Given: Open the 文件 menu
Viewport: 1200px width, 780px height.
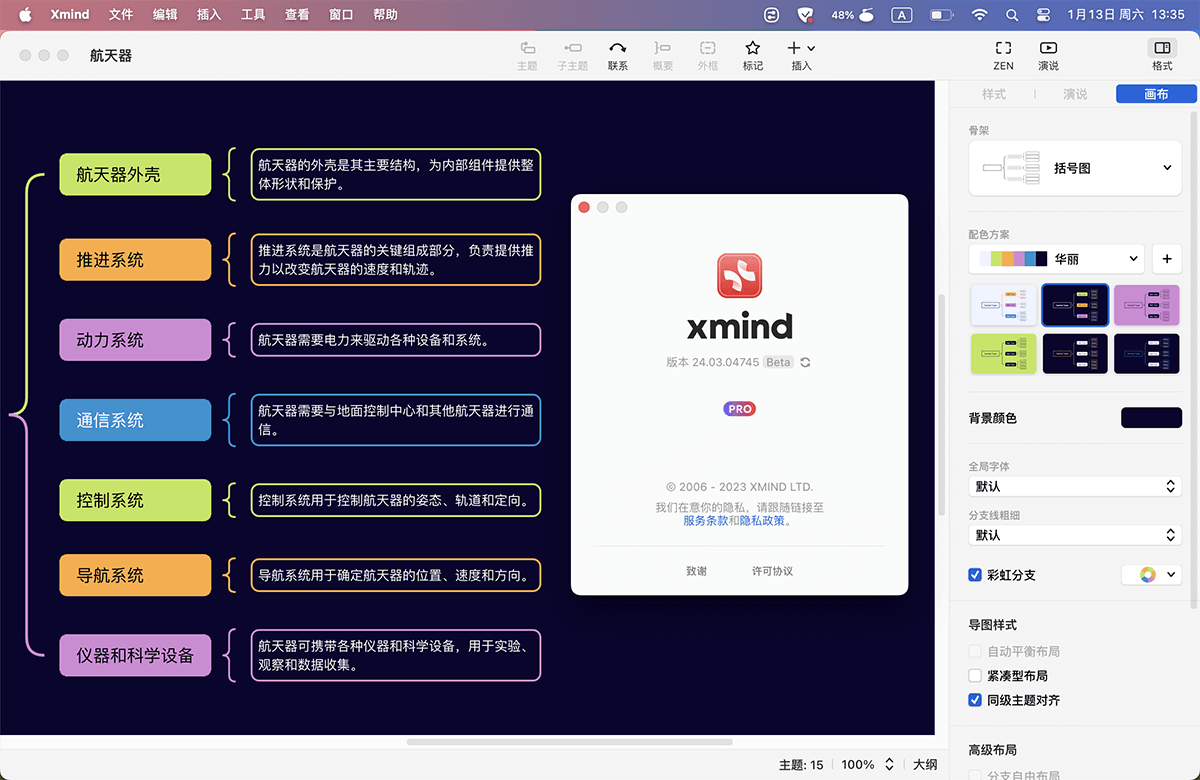Looking at the screenshot, I should pos(121,15).
